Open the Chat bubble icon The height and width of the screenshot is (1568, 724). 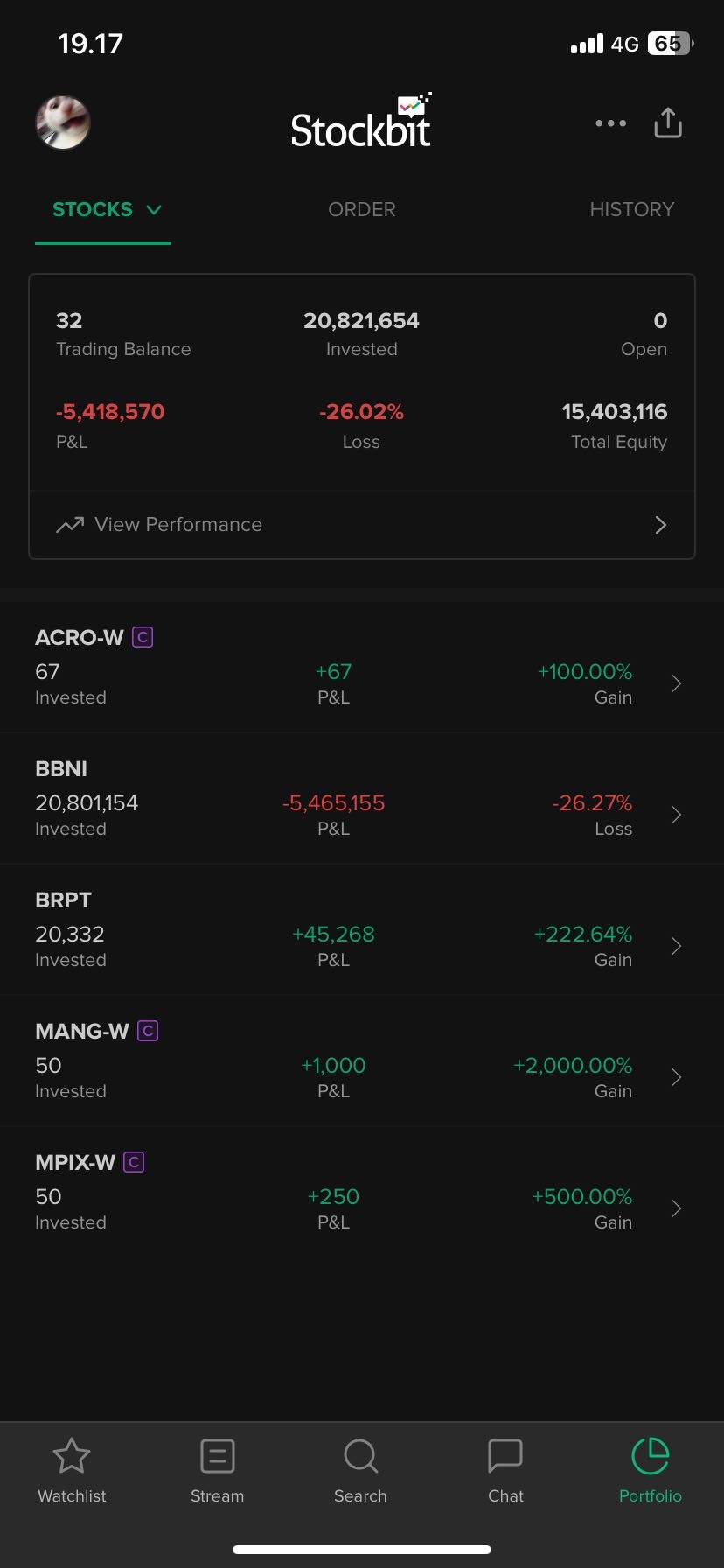click(x=505, y=1456)
